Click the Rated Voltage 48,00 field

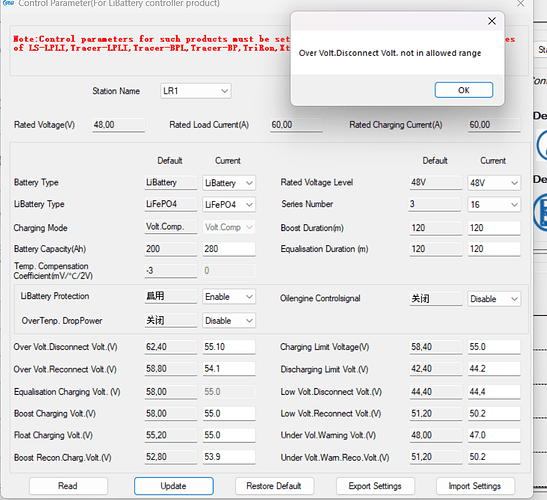[119, 125]
